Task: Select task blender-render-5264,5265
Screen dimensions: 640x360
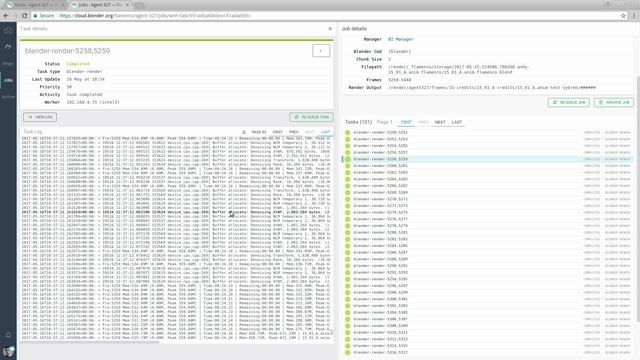Action: 488,179
